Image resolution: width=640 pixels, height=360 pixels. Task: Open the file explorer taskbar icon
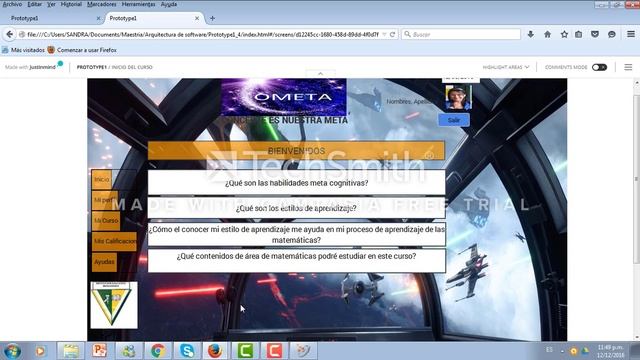click(x=71, y=351)
